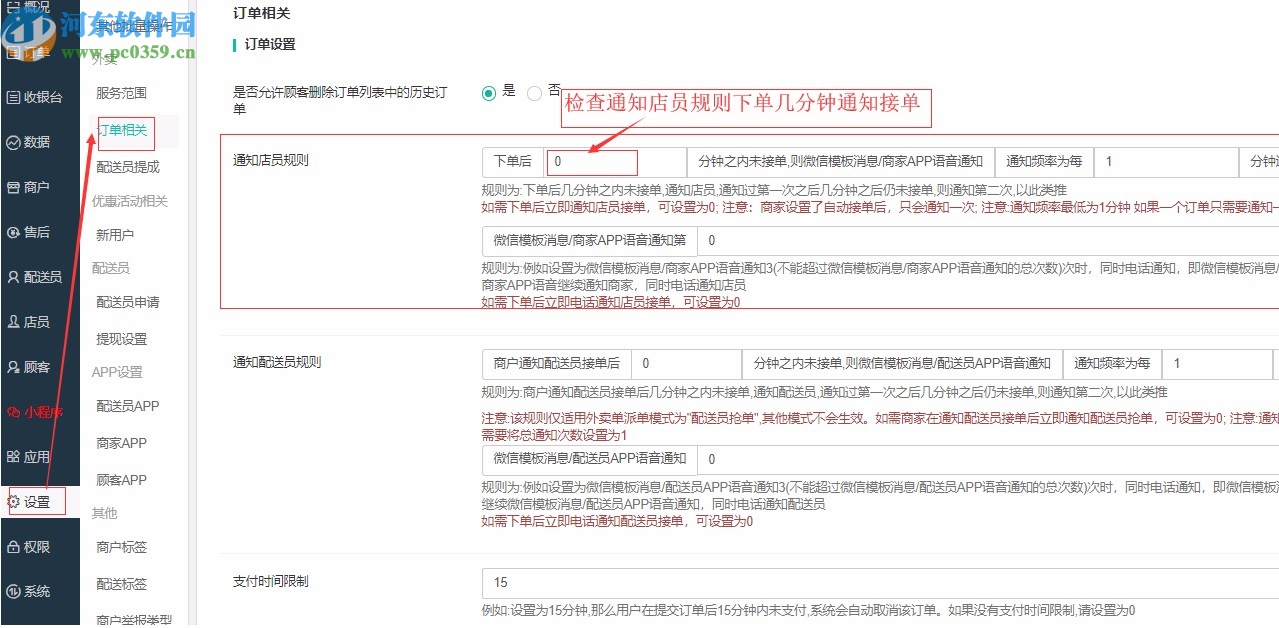Open the 商户 merchant management section
This screenshot has height=628, width=1279.
[40, 187]
